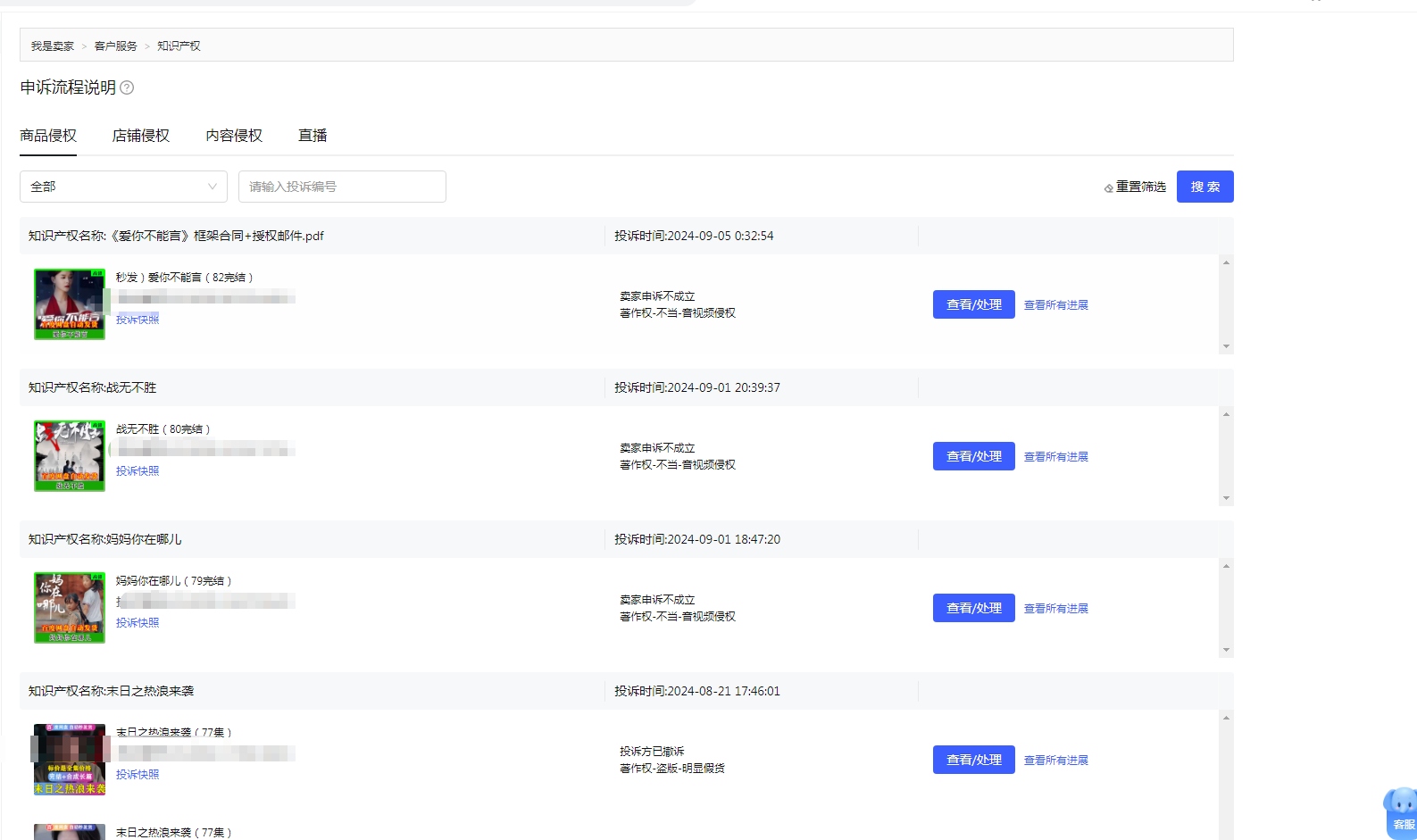Open 投诉快照 under 爱你不能言（82完结）

point(138,320)
